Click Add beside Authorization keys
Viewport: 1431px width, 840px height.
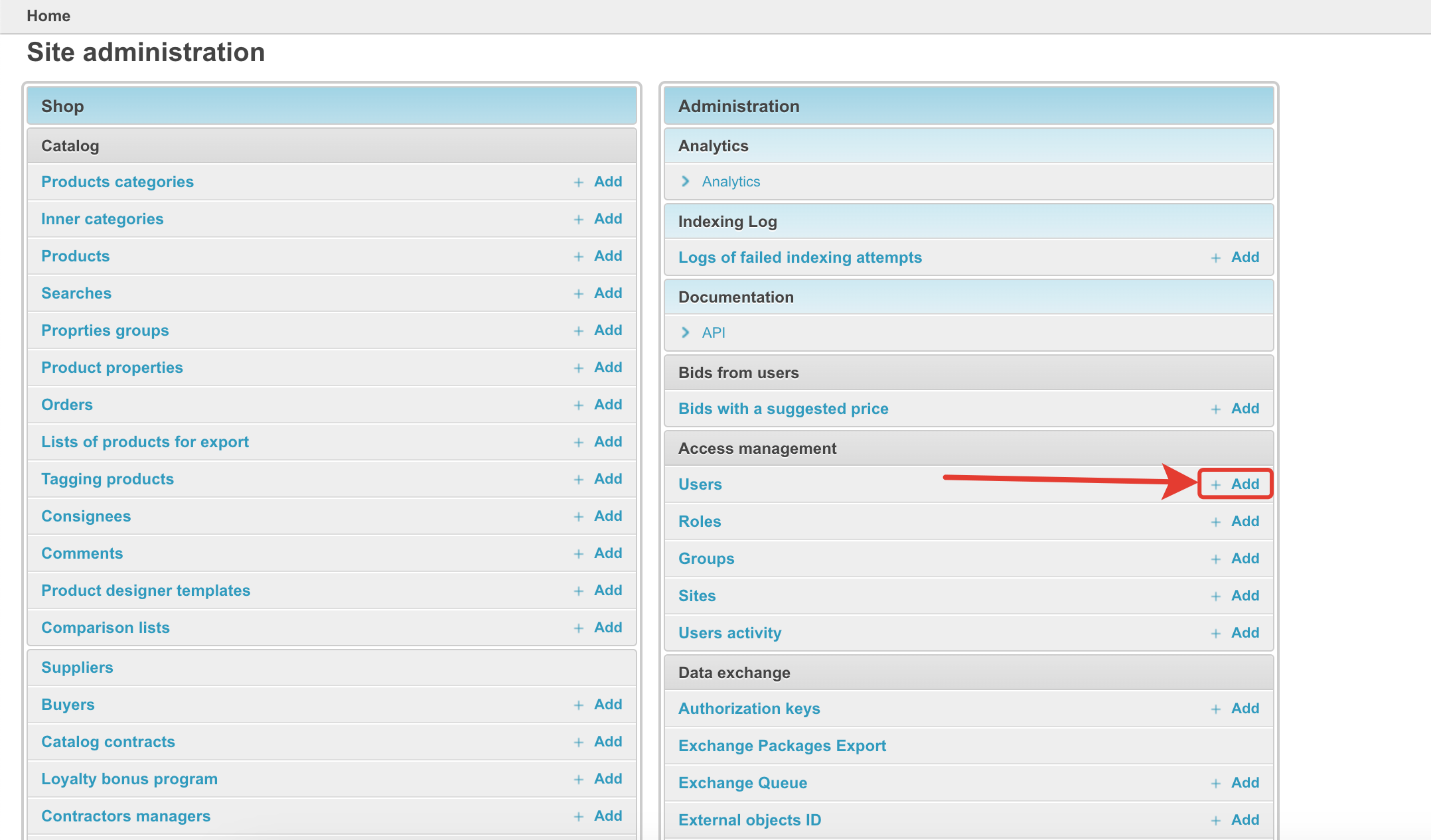pyautogui.click(x=1235, y=709)
